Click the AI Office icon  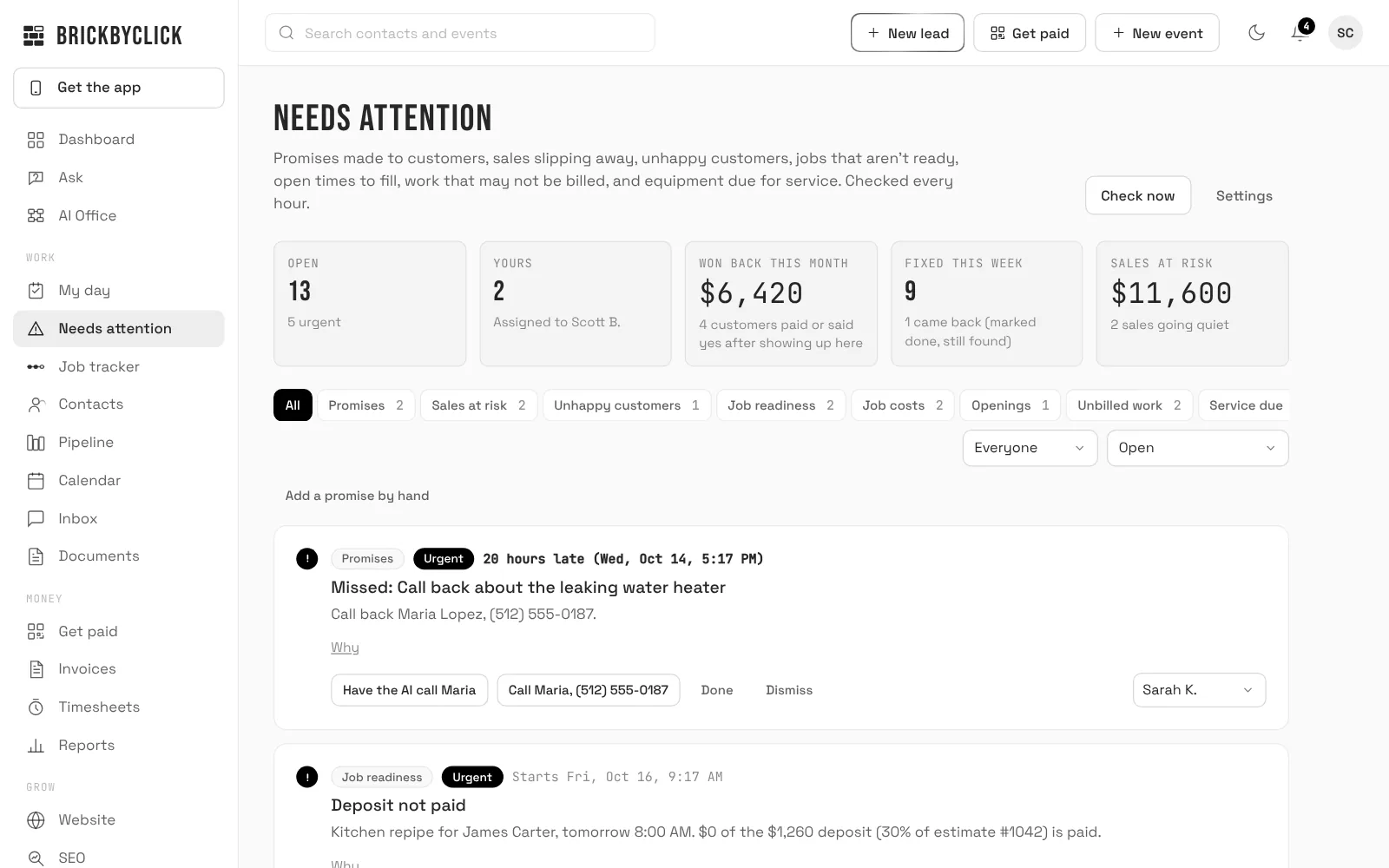pos(36,216)
